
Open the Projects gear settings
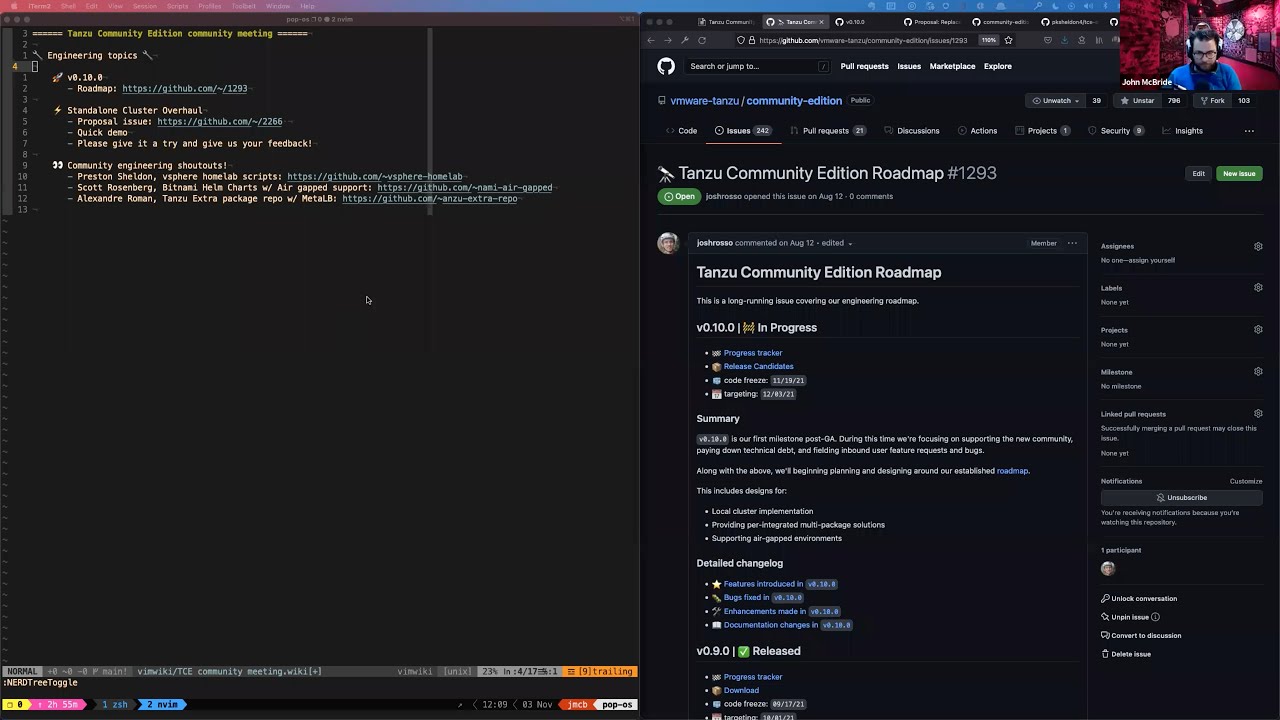click(x=1258, y=330)
